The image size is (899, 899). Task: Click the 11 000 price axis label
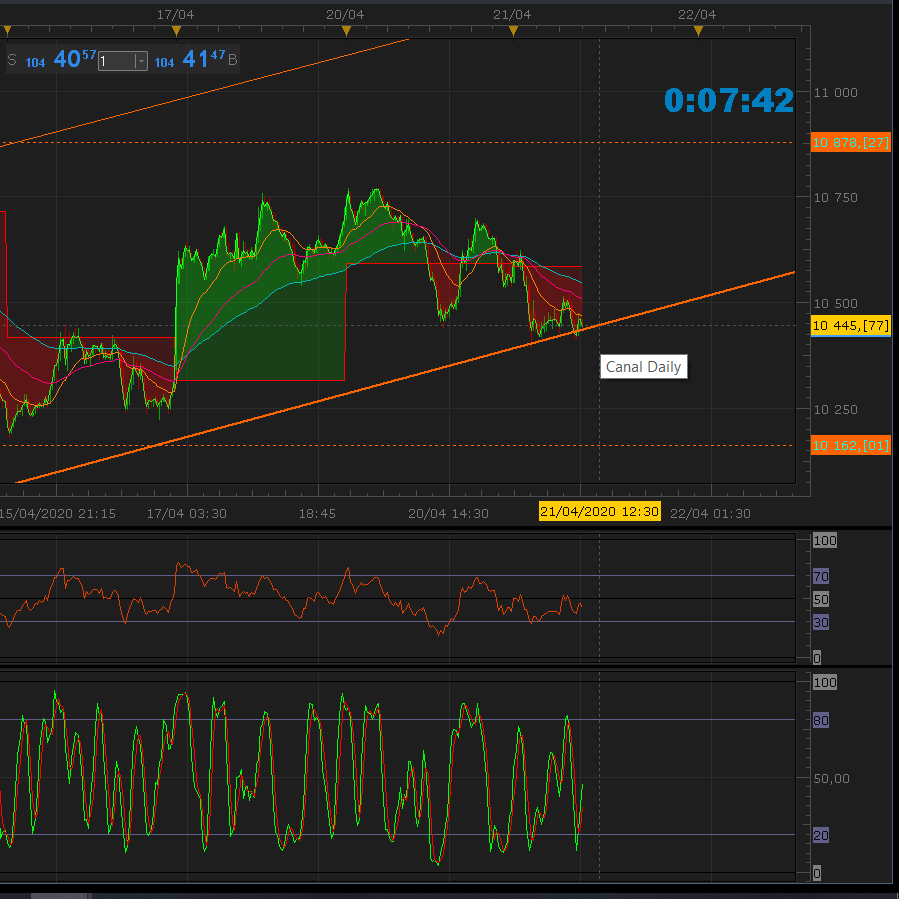tap(835, 93)
